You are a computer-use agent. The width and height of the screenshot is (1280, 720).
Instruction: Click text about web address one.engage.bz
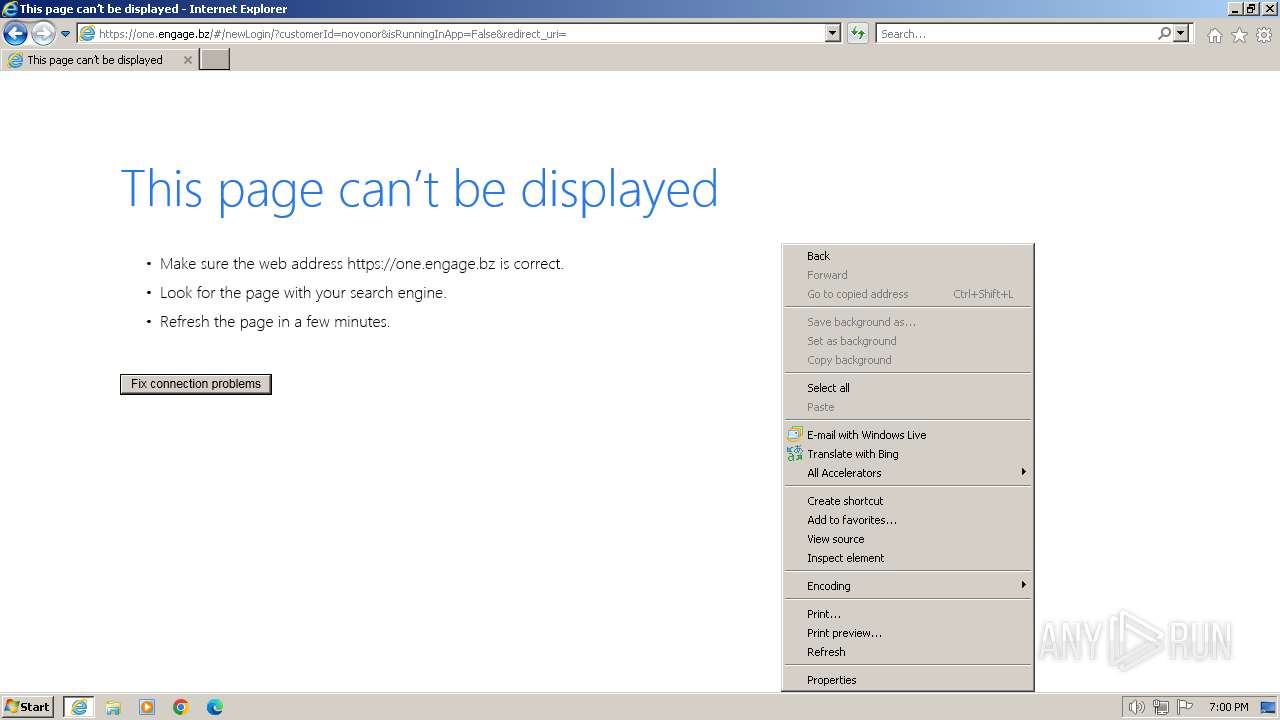pos(362,264)
